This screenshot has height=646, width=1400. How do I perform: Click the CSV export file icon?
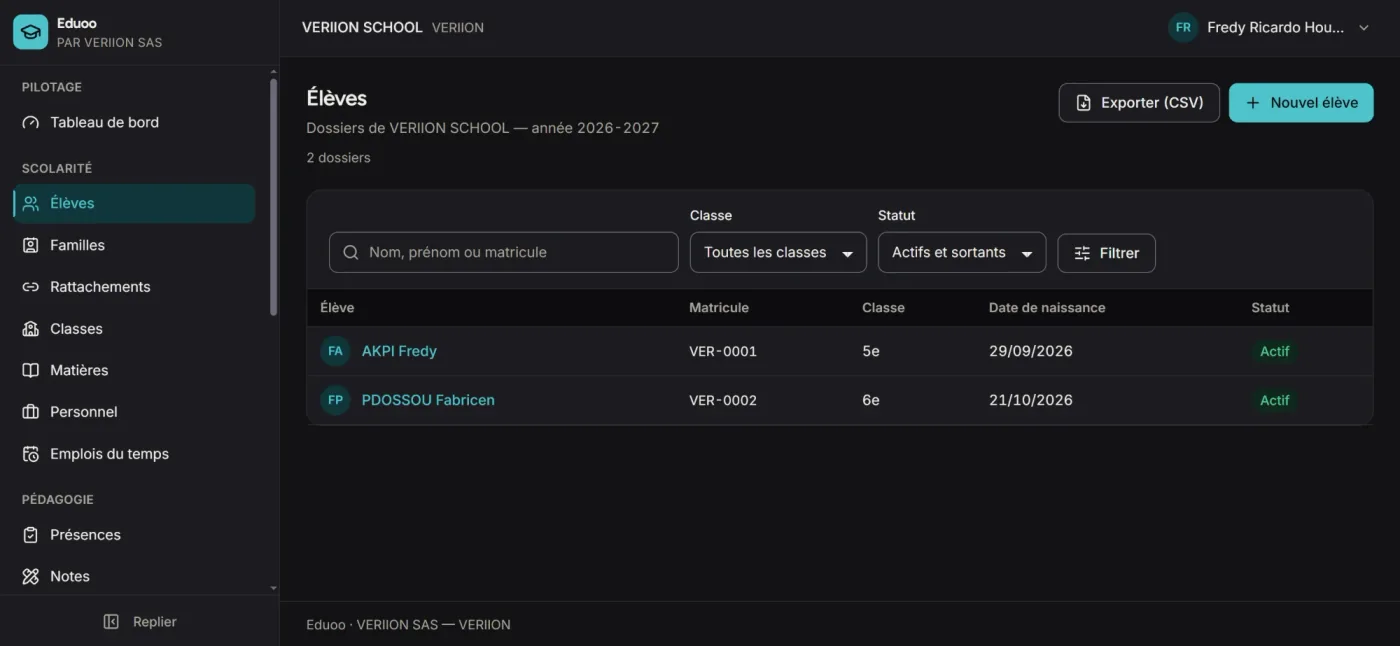pos(1083,103)
